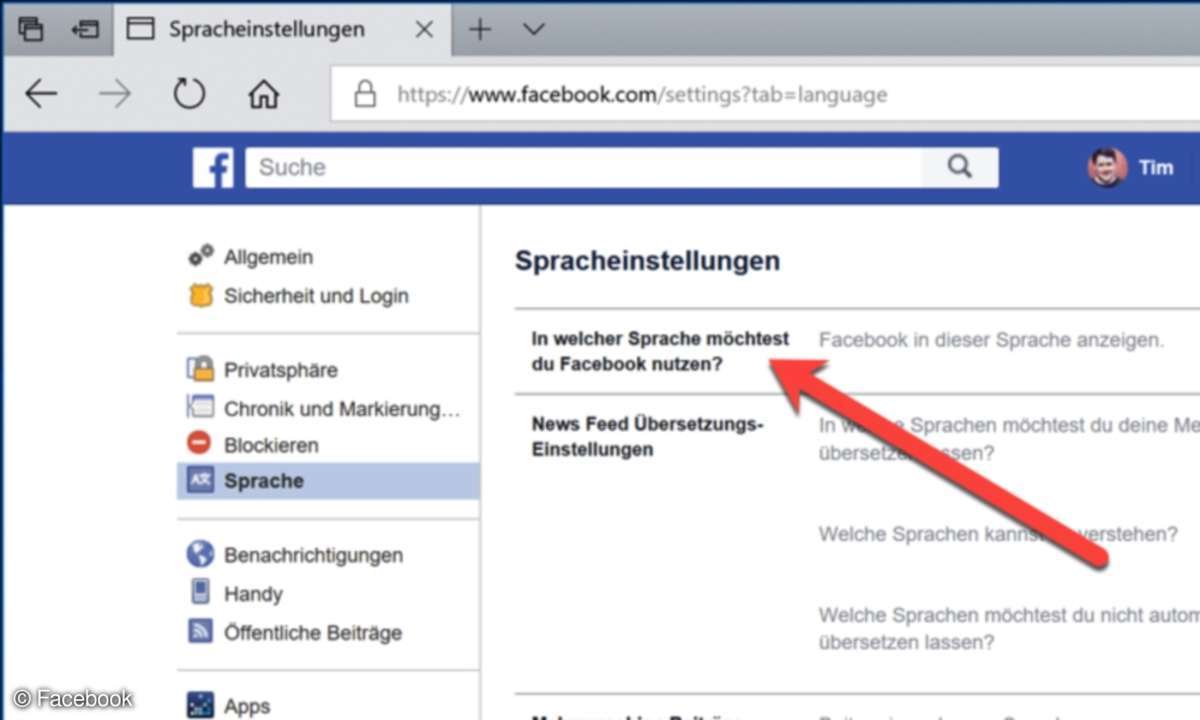Click the Facebook logo icon
The image size is (1200, 720).
(x=213, y=167)
